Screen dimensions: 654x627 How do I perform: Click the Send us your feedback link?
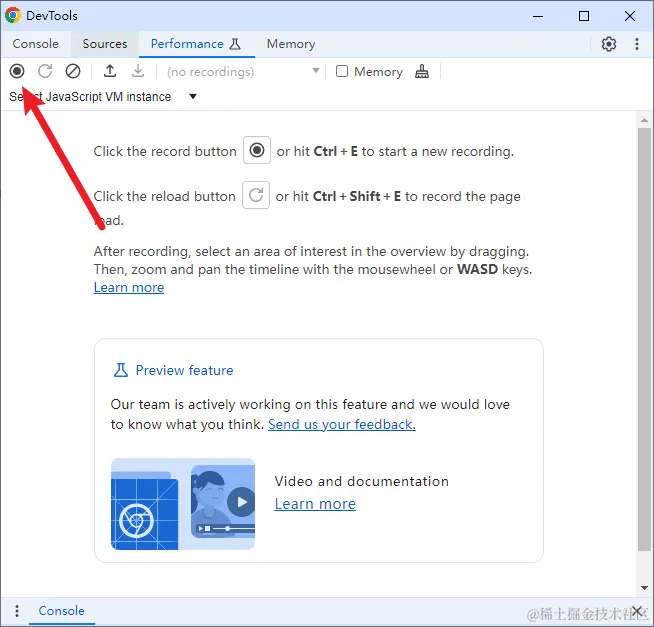[x=342, y=424]
